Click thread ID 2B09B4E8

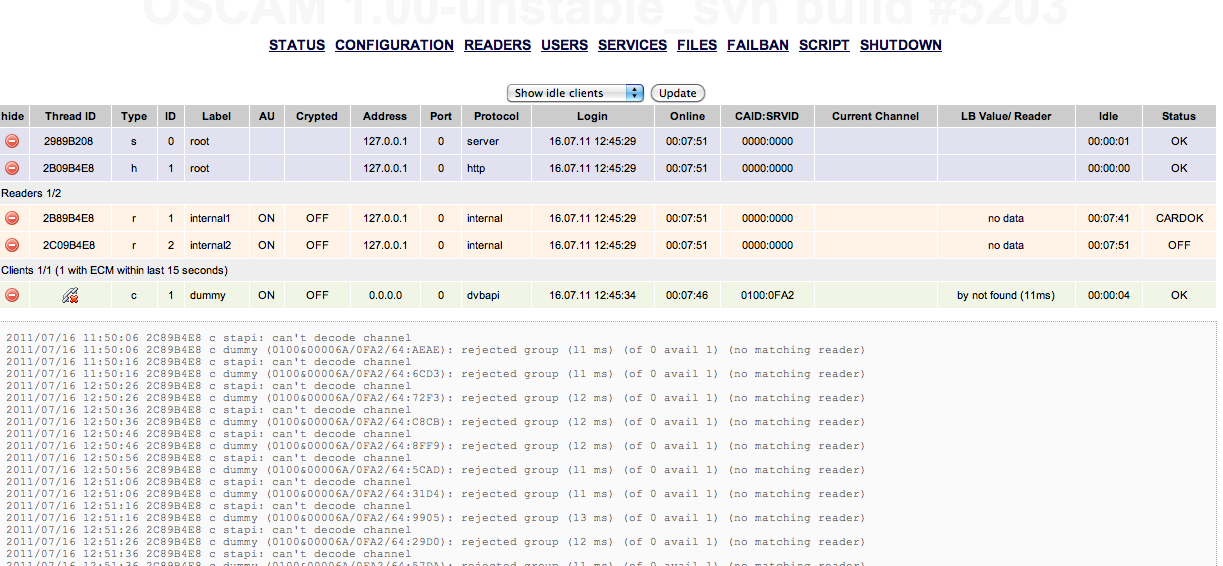68,168
